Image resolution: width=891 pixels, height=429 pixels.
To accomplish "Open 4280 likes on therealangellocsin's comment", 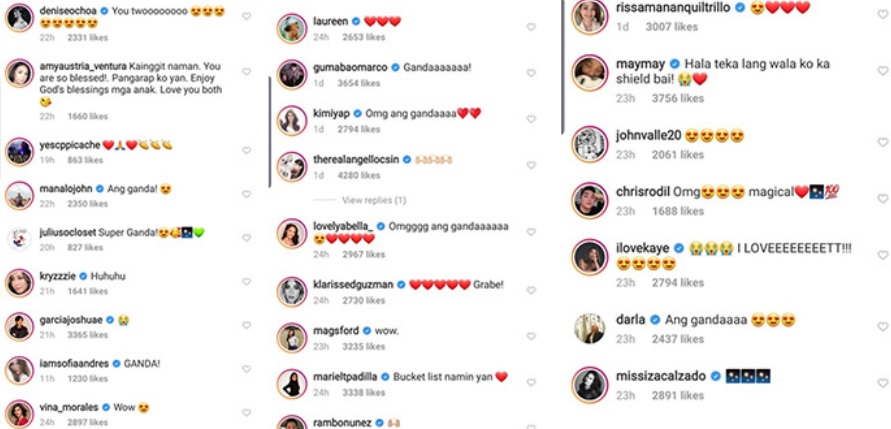I will click(x=361, y=176).
